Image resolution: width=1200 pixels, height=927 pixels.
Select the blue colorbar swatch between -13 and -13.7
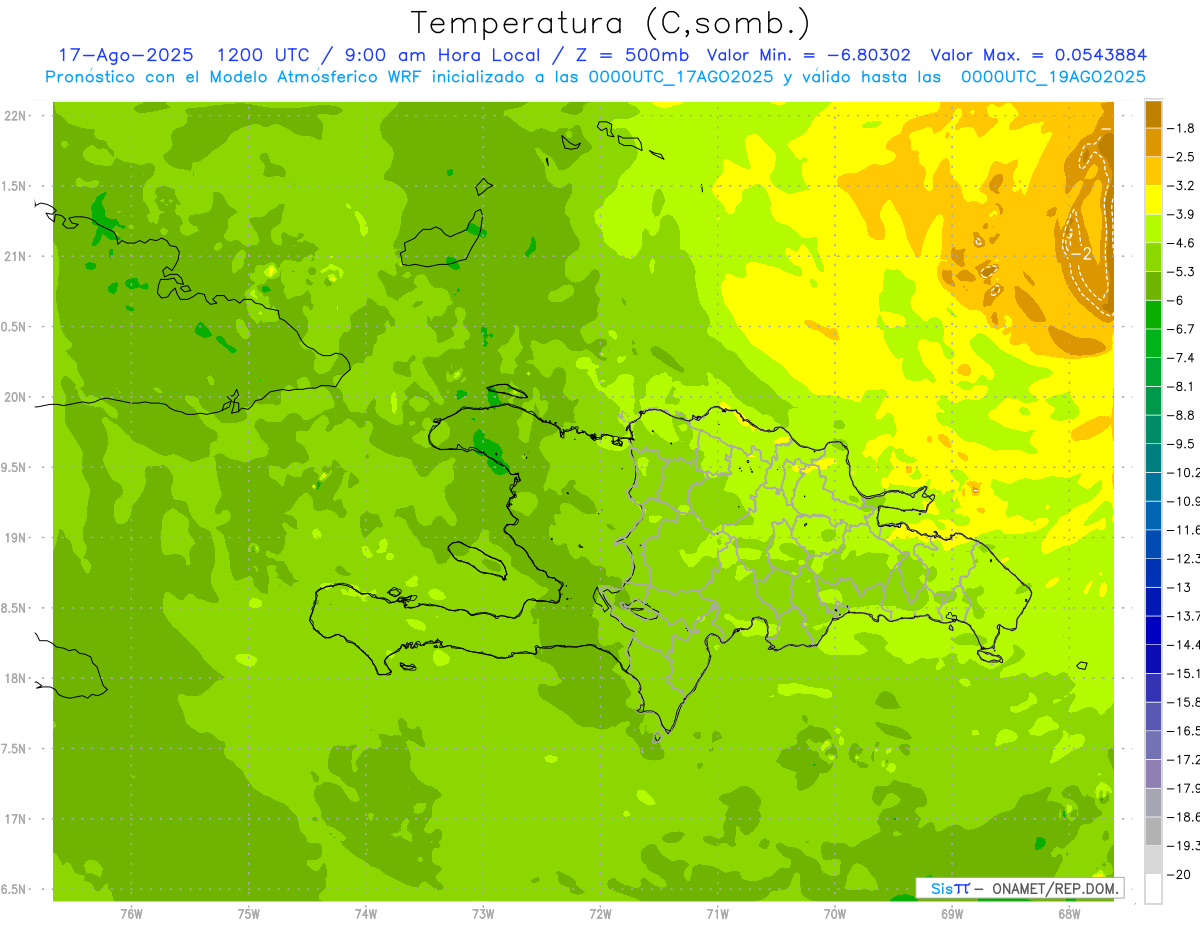[x=1153, y=602]
